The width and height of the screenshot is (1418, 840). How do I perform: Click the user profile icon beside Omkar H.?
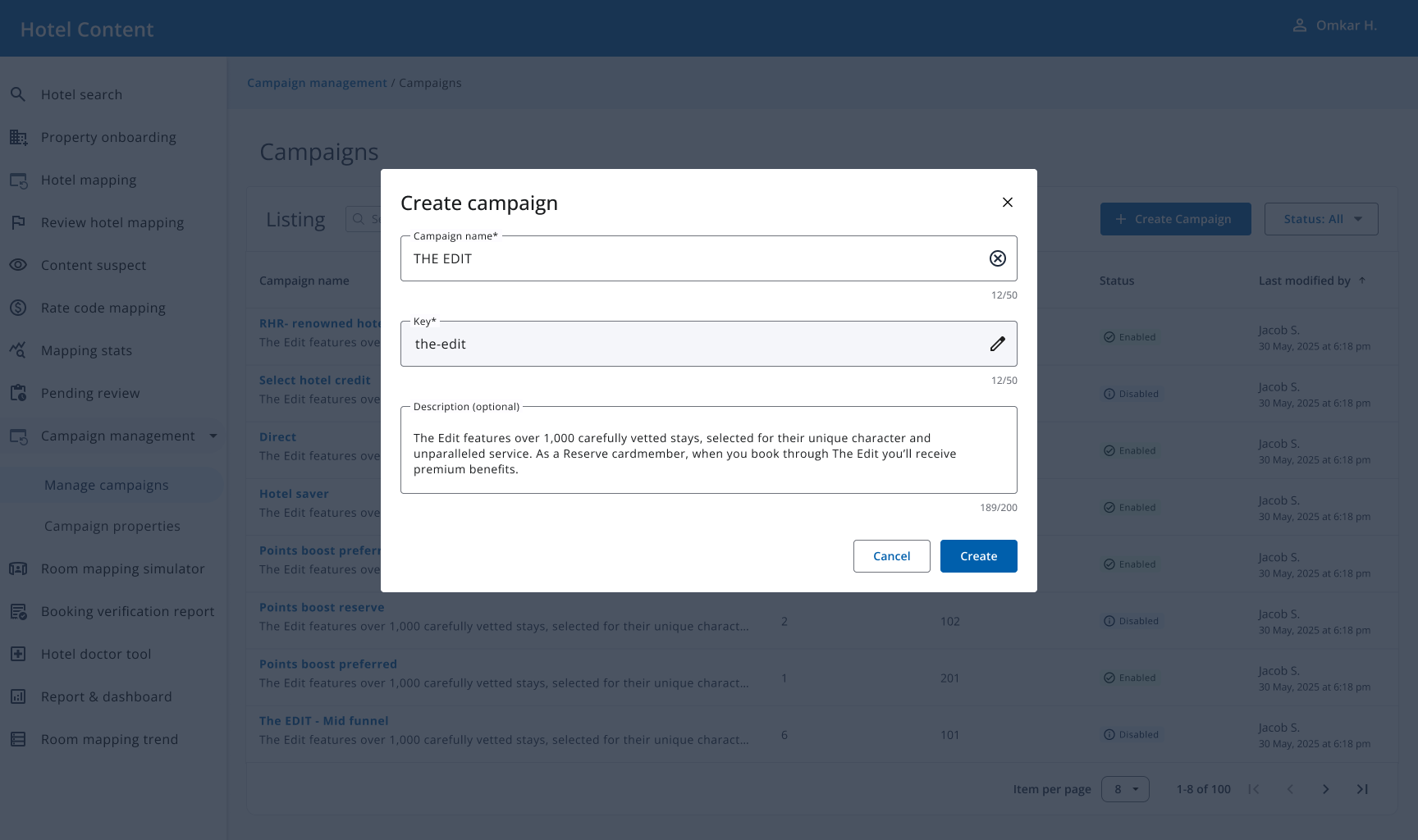1300,25
